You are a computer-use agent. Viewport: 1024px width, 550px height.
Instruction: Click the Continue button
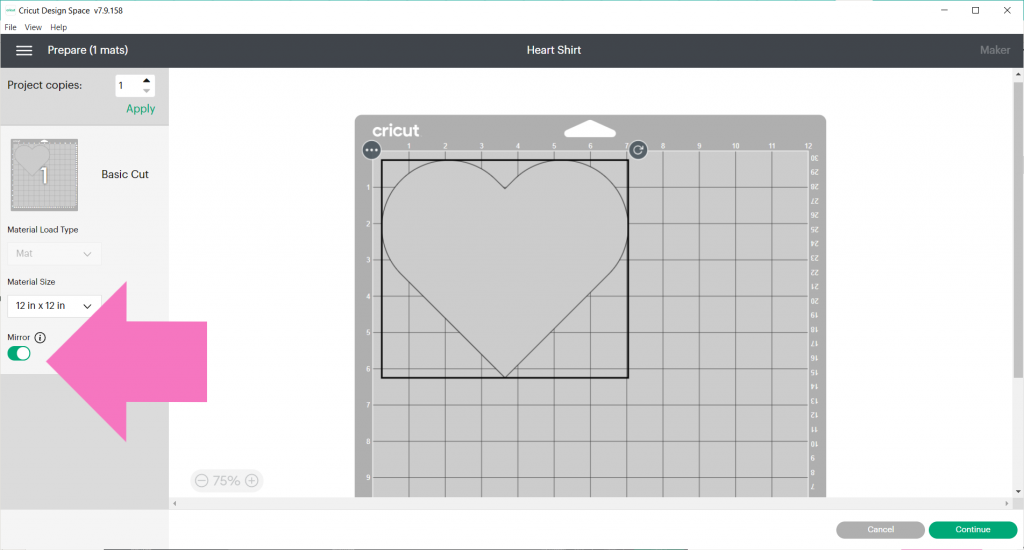point(972,530)
